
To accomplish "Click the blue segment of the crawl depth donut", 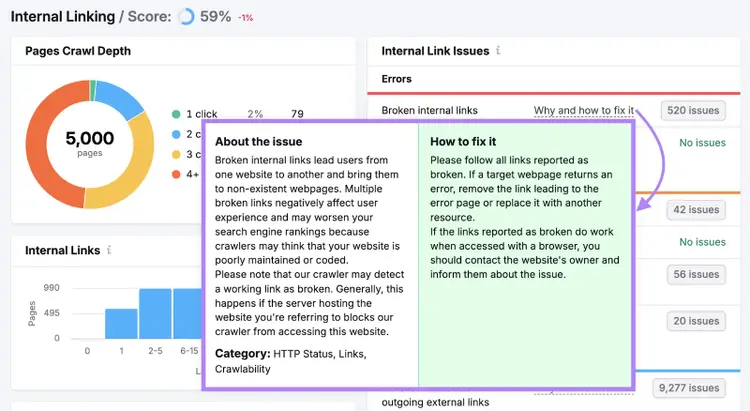I will [119, 98].
